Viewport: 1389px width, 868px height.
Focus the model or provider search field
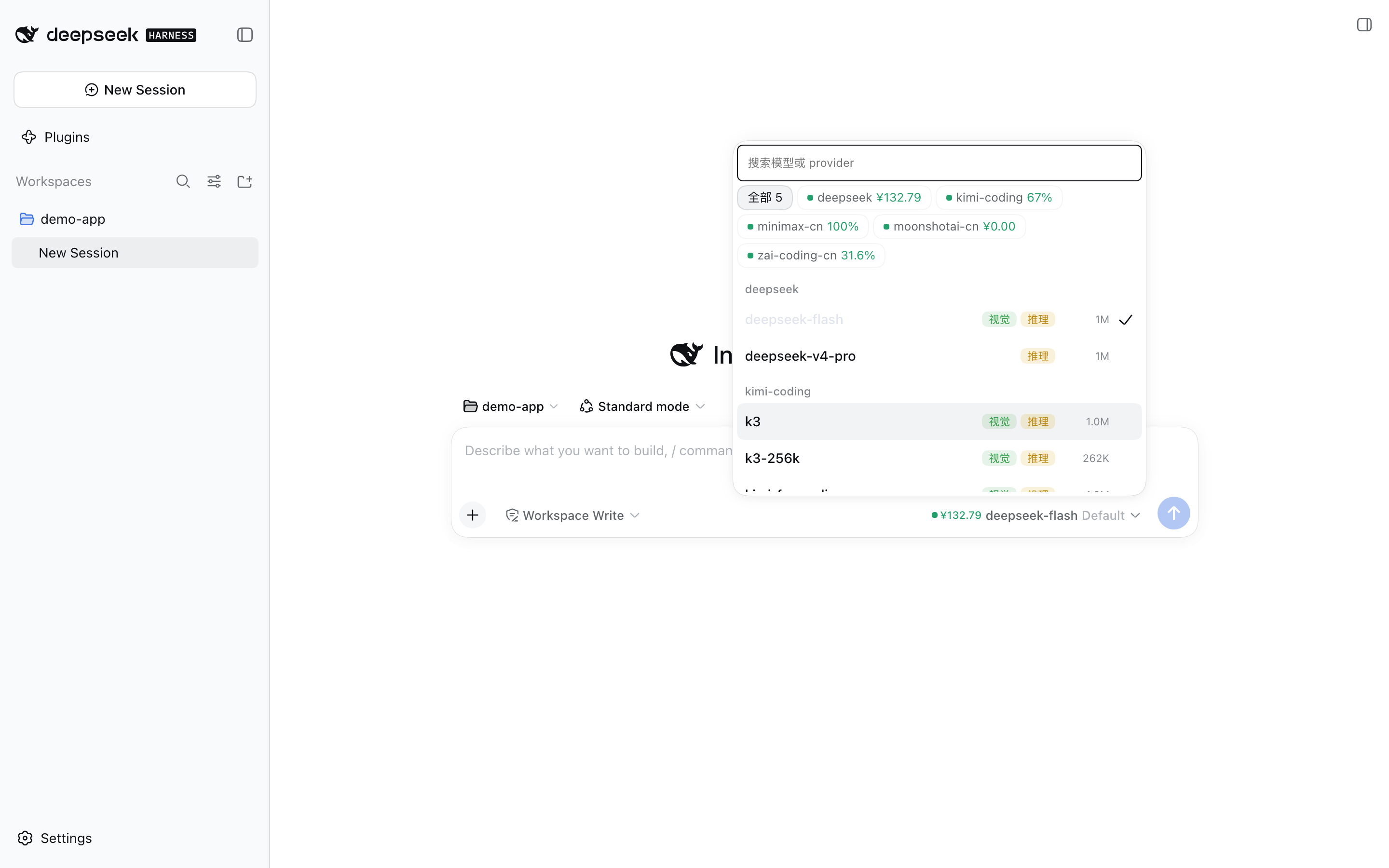tap(939, 163)
